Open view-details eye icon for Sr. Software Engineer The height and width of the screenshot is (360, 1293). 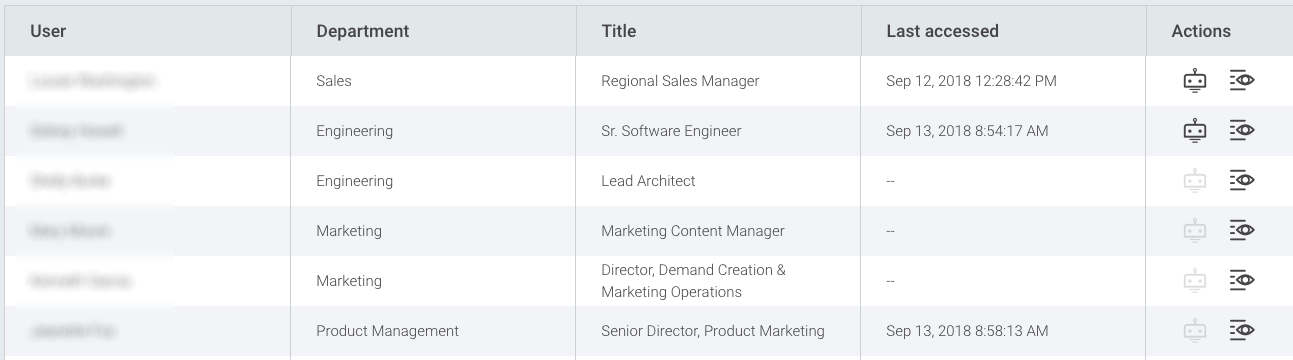[1242, 130]
